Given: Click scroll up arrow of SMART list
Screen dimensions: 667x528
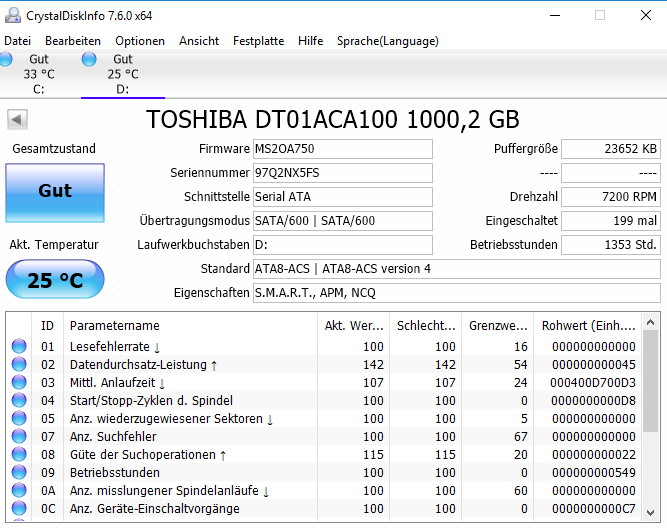Looking at the screenshot, I should (650, 323).
